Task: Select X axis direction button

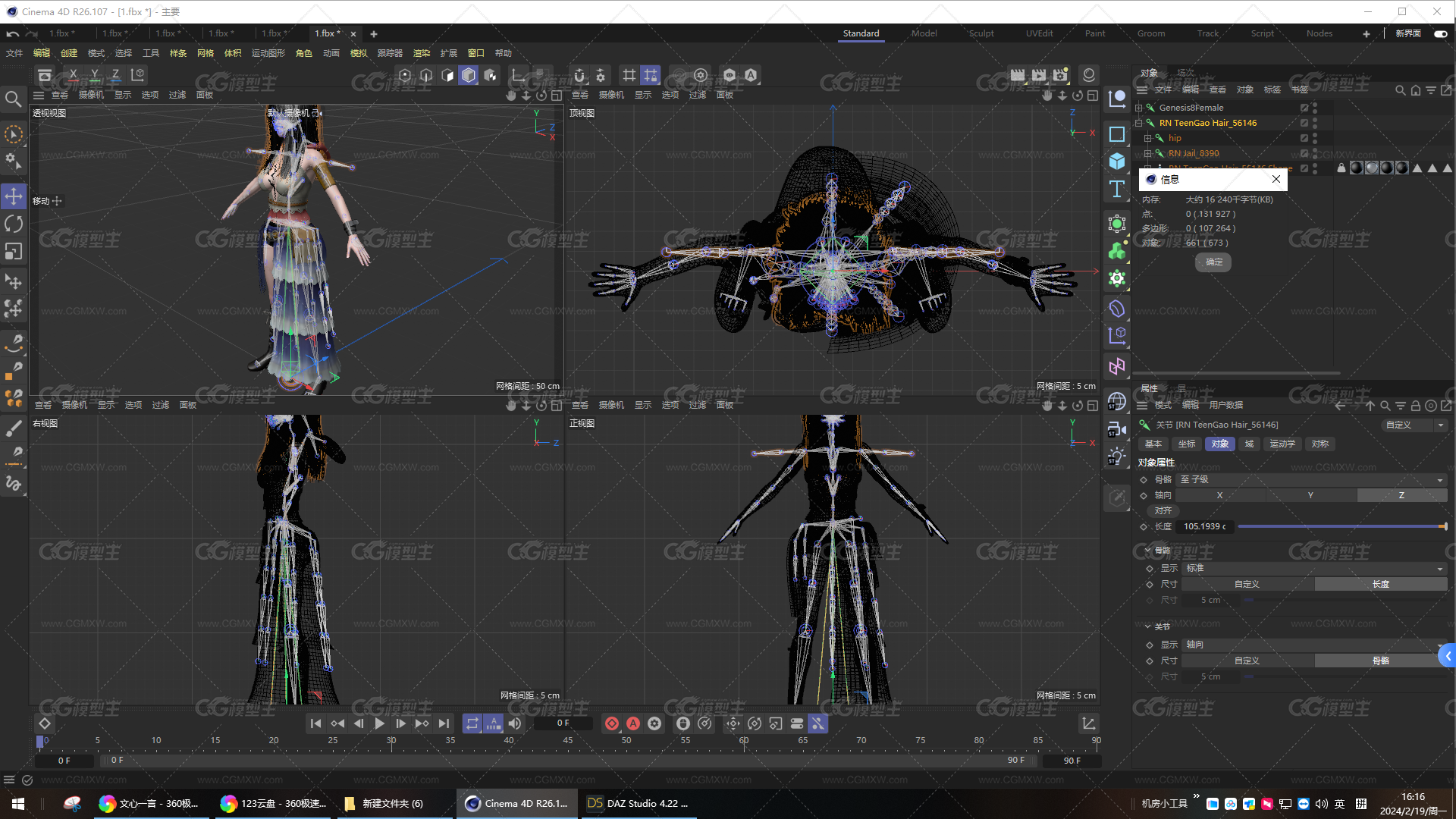Action: point(1219,495)
